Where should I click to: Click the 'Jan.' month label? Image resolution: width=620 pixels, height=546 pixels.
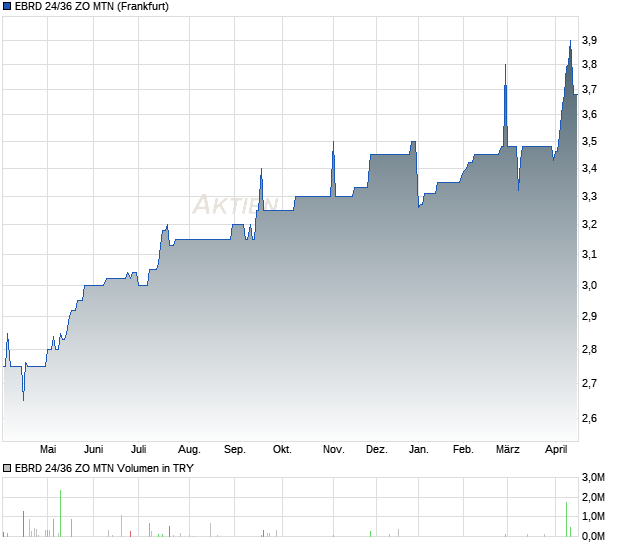click(x=418, y=449)
